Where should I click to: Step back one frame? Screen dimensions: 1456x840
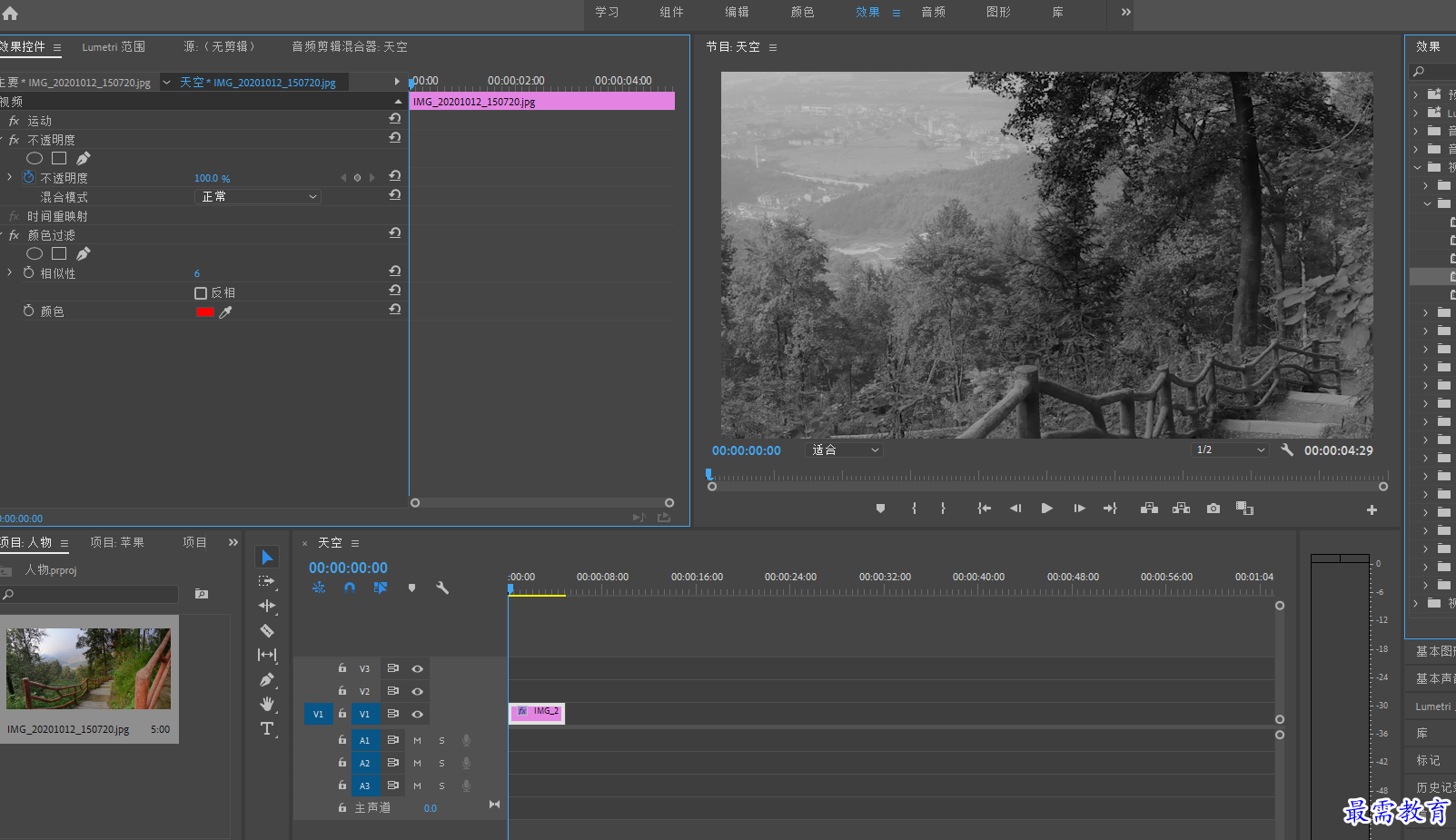coord(1015,509)
